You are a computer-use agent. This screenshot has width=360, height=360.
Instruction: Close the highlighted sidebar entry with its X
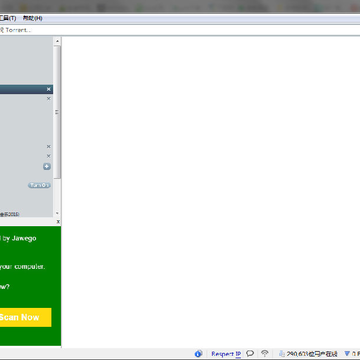pyautogui.click(x=48, y=89)
